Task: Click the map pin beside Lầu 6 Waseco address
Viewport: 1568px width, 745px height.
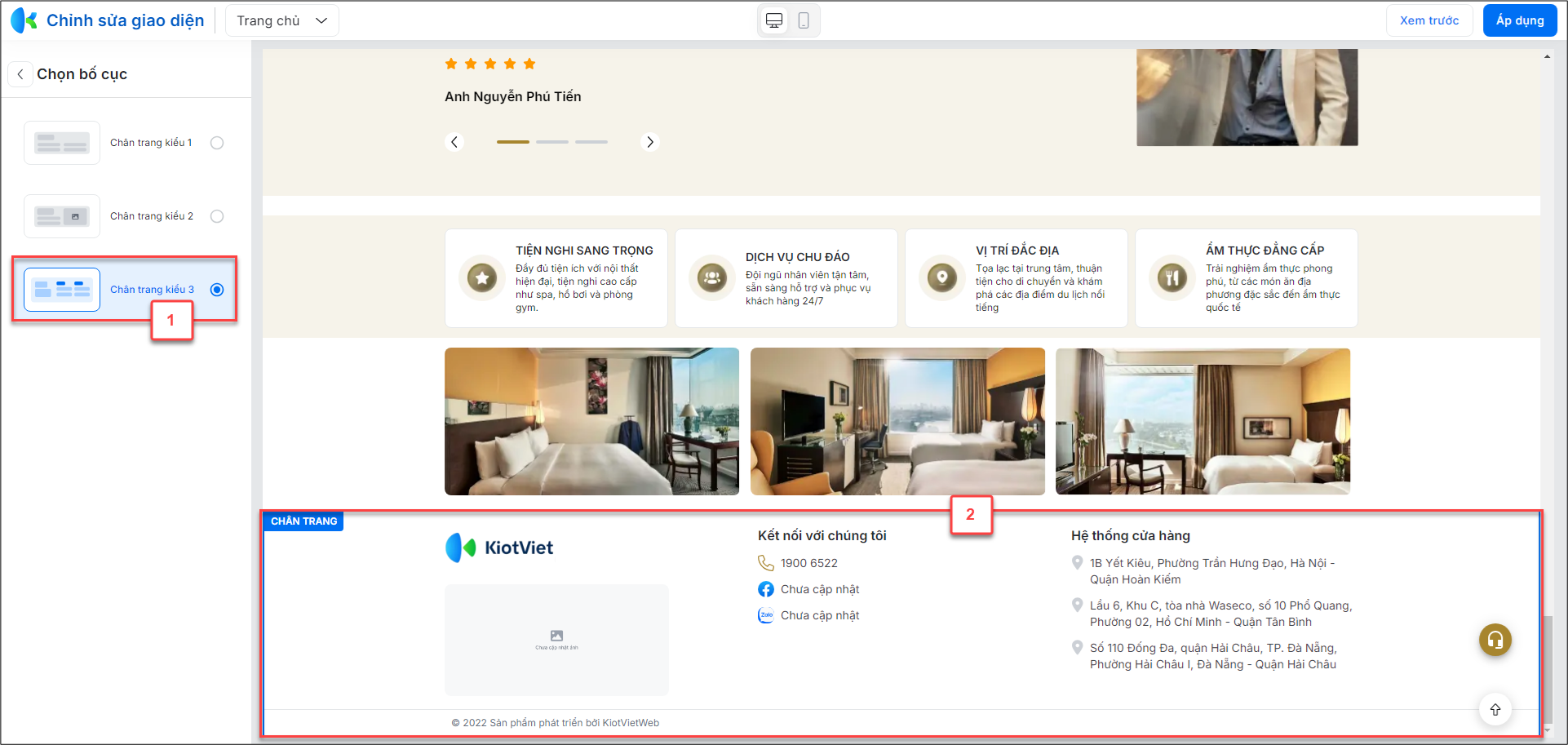Action: point(1077,605)
